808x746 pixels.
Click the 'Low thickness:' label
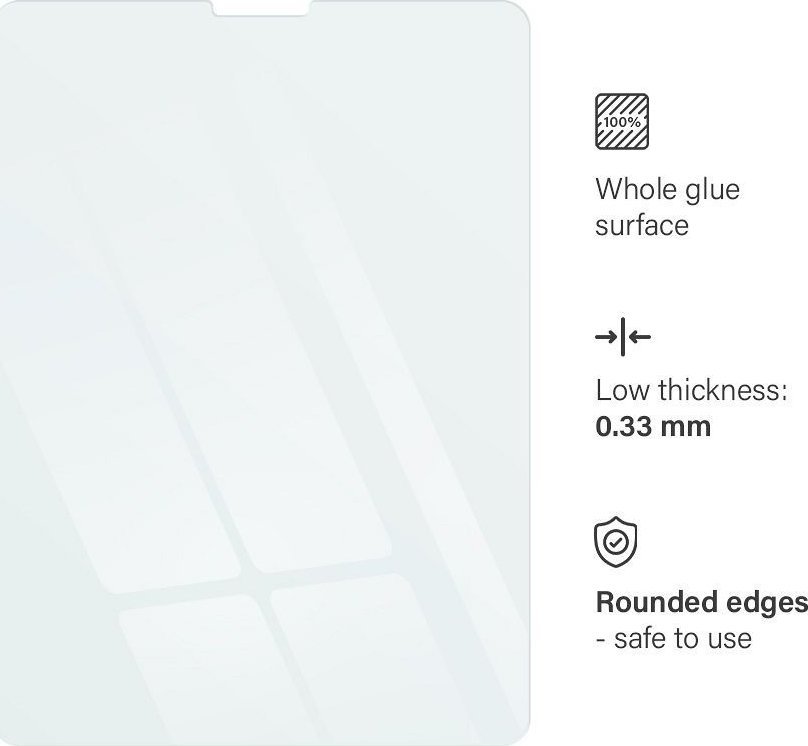pos(692,390)
